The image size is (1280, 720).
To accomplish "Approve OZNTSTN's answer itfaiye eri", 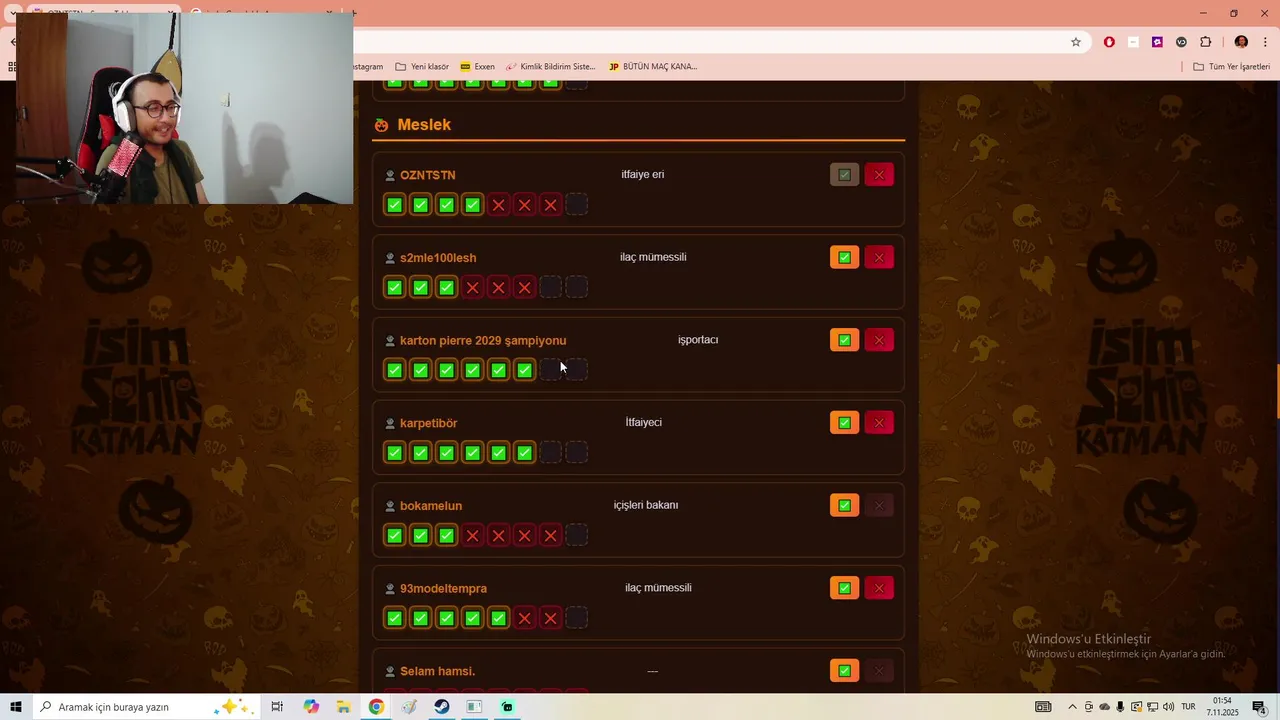I will click(x=844, y=175).
